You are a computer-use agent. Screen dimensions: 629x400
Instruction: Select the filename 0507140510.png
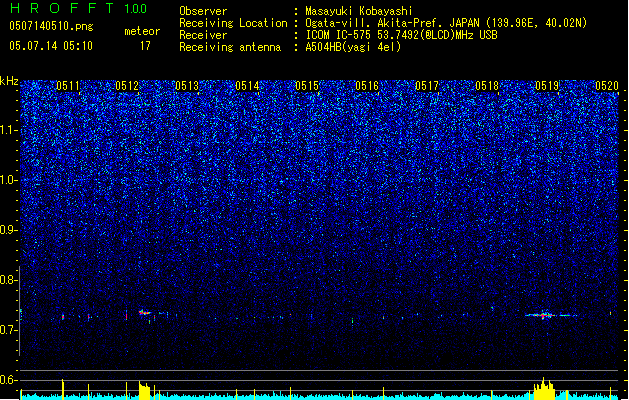[x=51, y=26]
